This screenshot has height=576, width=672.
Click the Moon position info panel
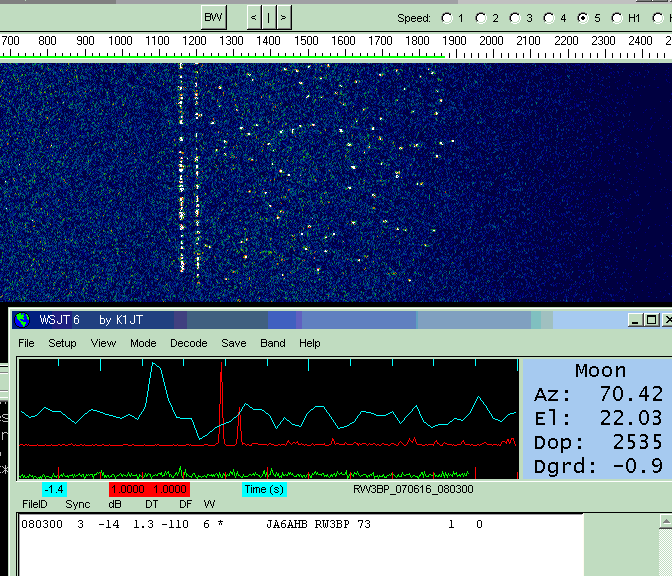tap(597, 419)
